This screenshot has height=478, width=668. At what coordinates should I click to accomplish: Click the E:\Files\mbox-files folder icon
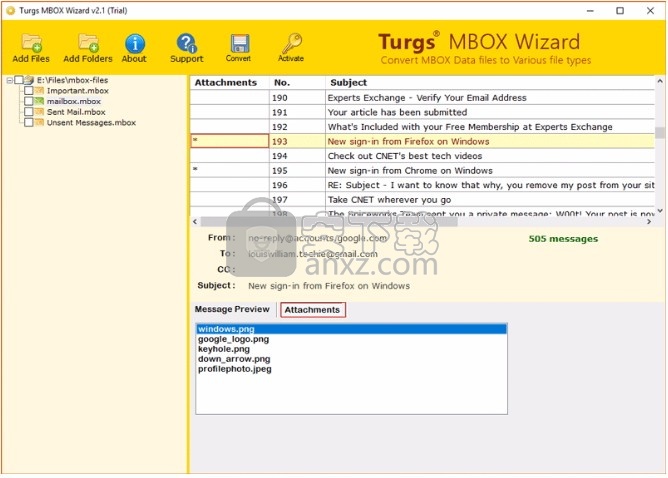click(29, 80)
